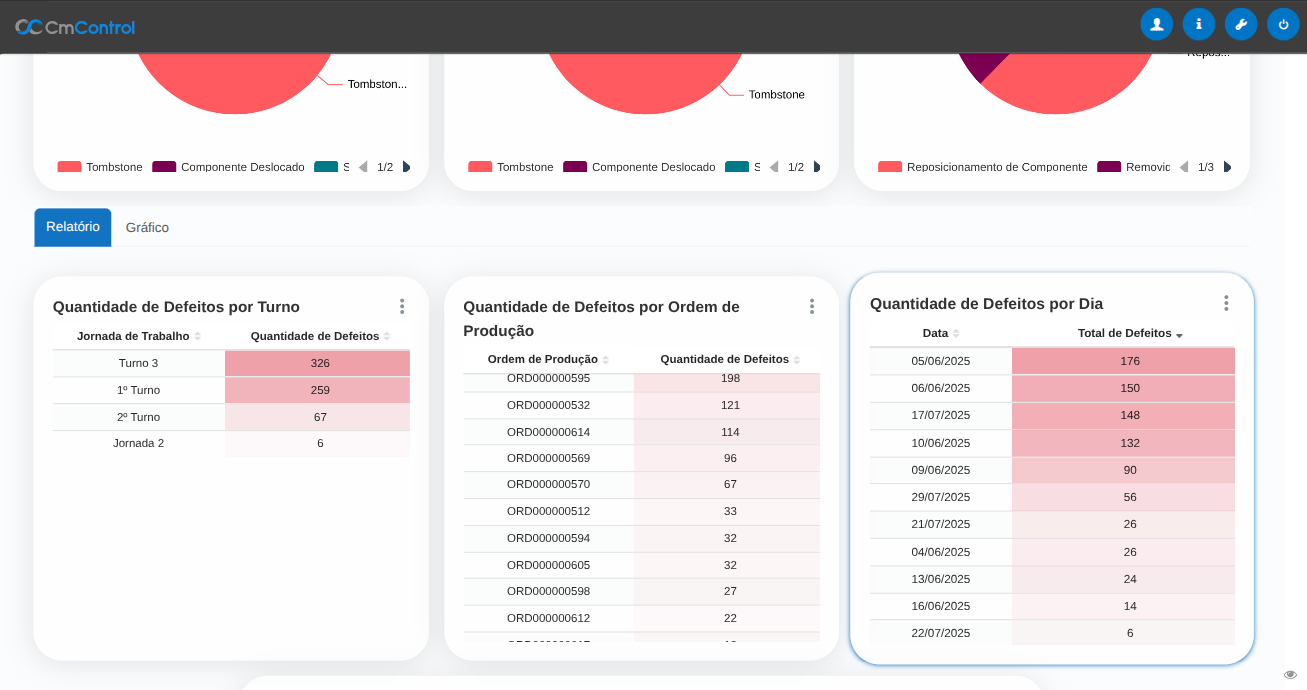Toggle Tombstone legend in first pie chart
This screenshot has height=690, width=1307.
101,167
